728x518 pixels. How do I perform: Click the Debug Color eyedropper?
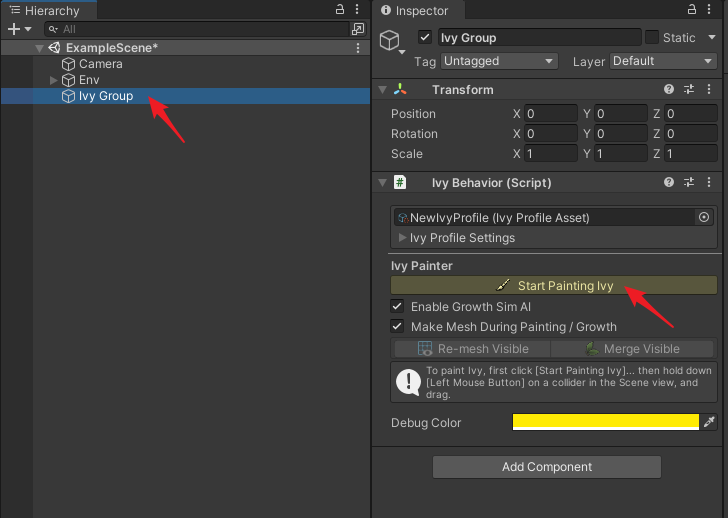pyautogui.click(x=709, y=422)
